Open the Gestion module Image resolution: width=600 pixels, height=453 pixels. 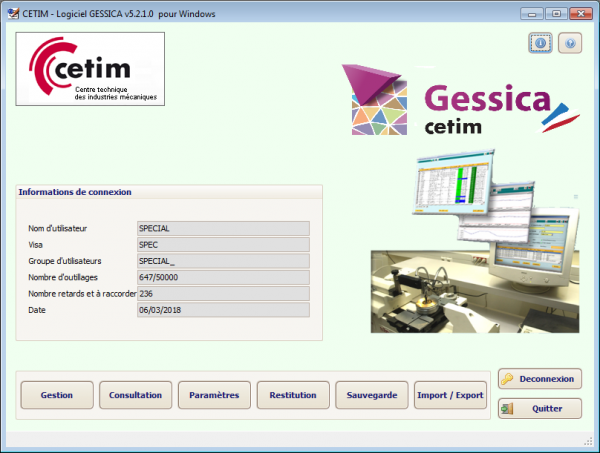pos(57,395)
